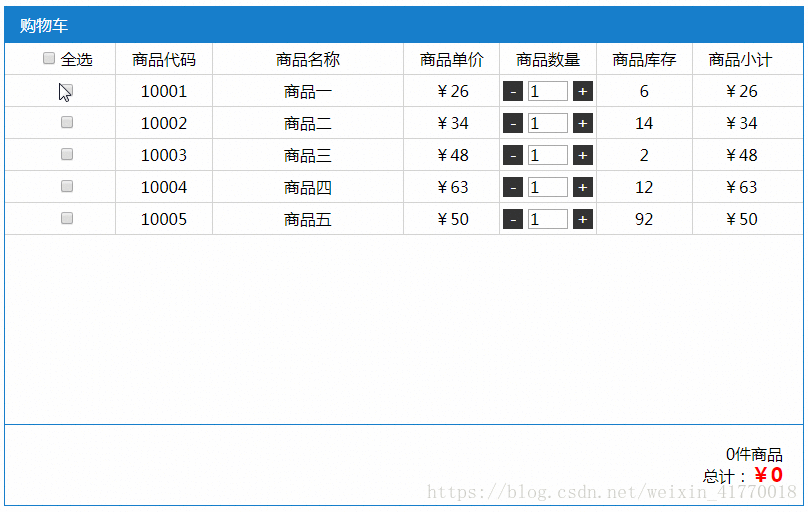Click the red ￥0 total amount

click(769, 474)
